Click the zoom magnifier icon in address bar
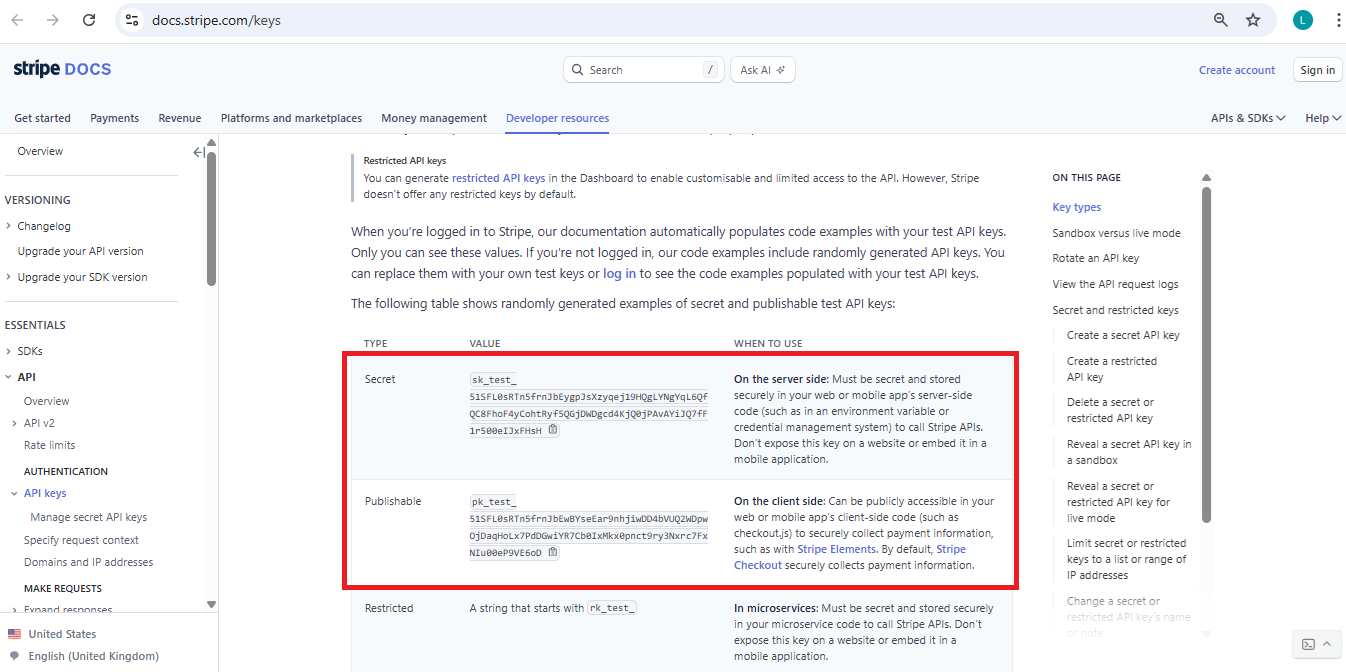1346x672 pixels. (x=1221, y=20)
